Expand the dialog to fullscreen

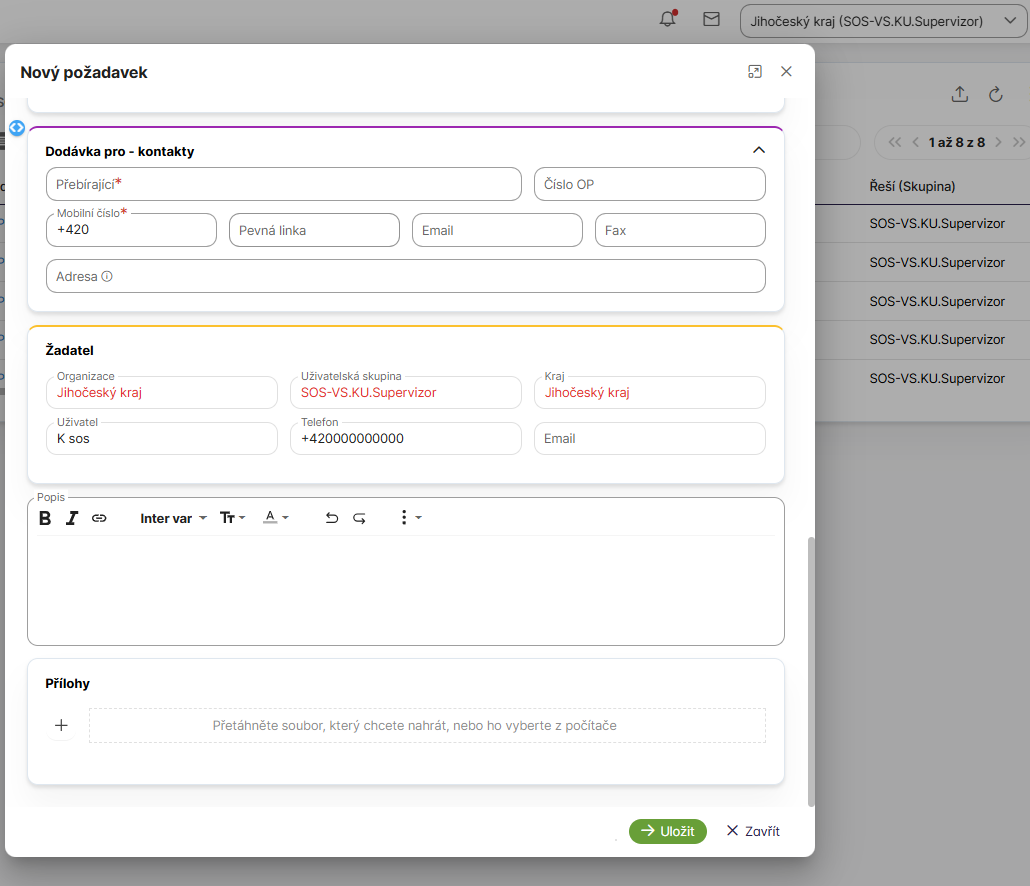pos(755,72)
